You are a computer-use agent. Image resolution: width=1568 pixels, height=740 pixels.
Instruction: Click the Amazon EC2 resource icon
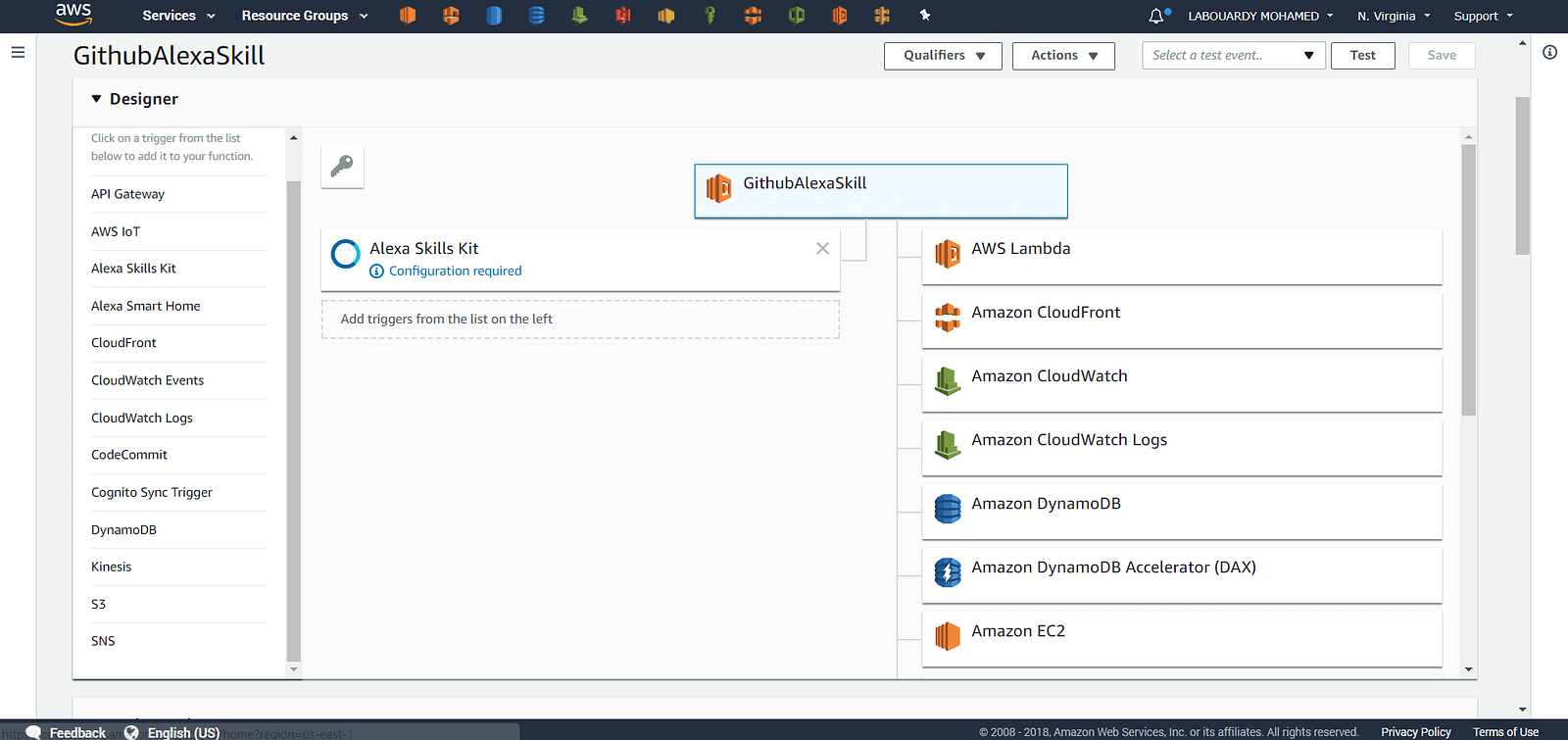pos(948,636)
